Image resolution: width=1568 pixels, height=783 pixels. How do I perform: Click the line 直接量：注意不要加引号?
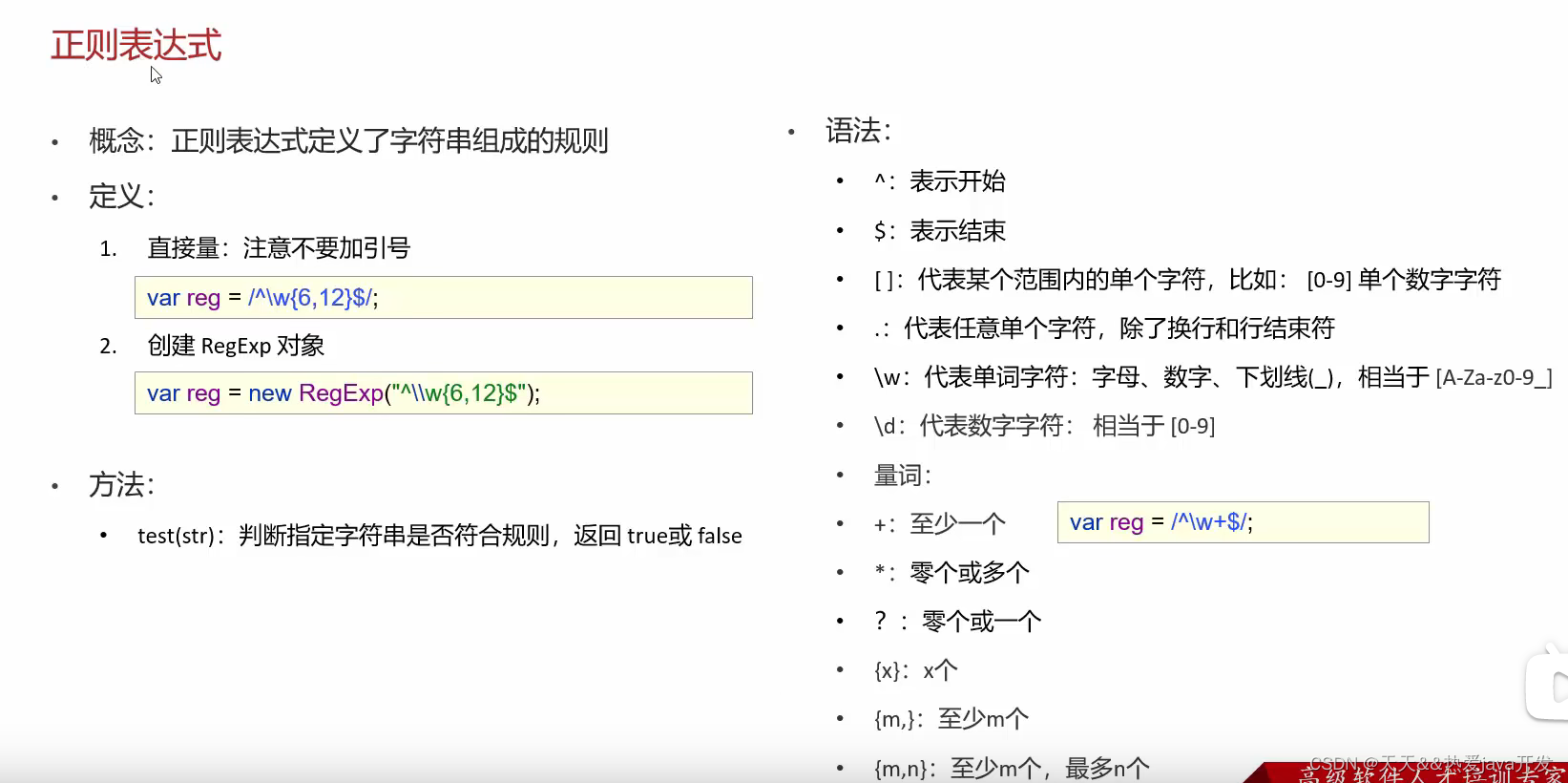(x=279, y=248)
